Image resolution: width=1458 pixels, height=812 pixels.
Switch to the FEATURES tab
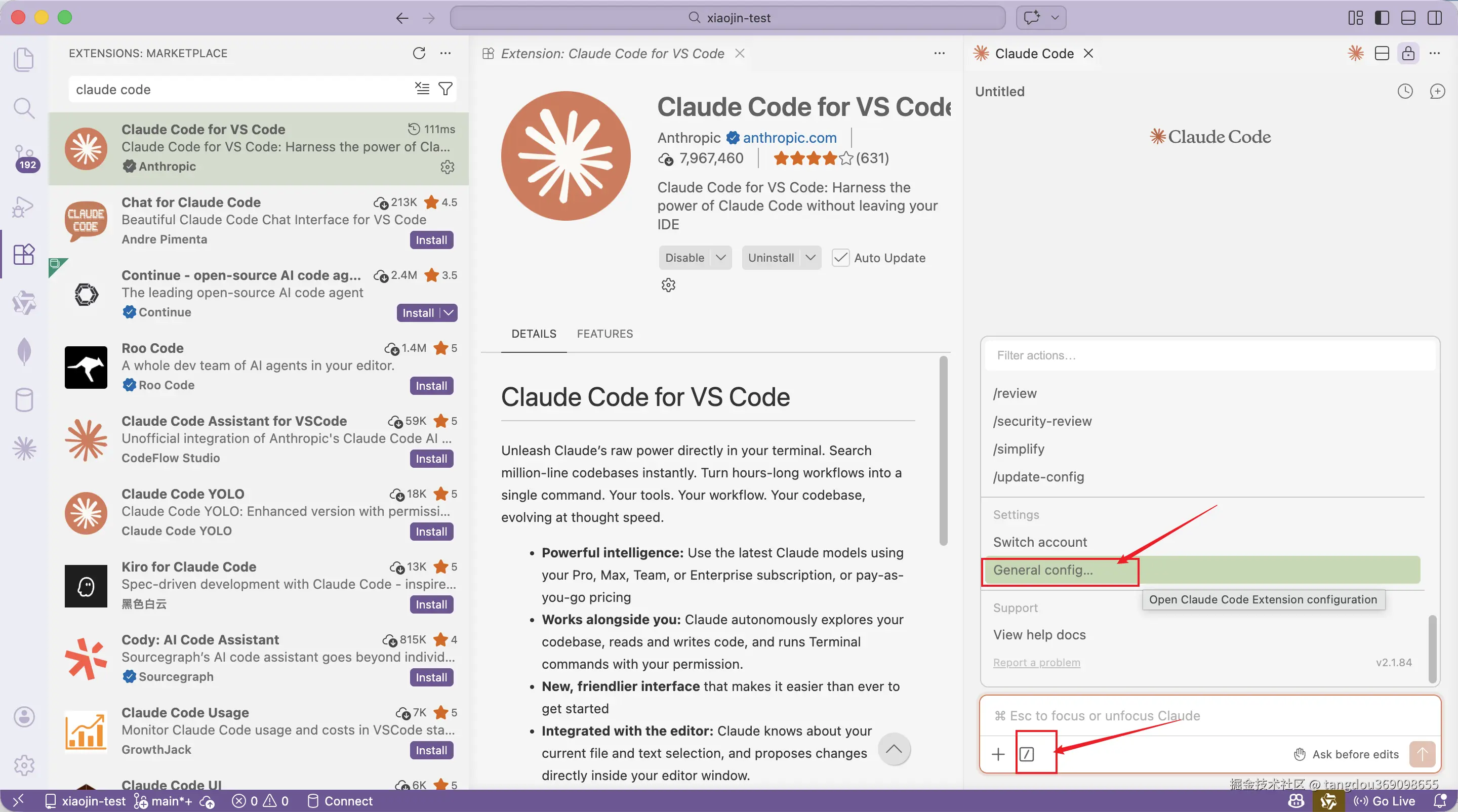[604, 333]
